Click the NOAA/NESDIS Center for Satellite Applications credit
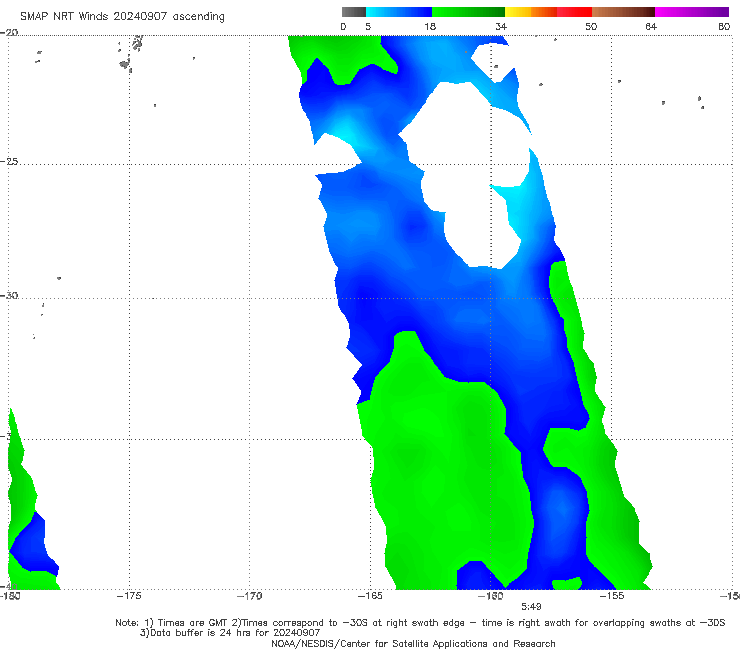The width and height of the screenshot is (740, 650). click(413, 644)
